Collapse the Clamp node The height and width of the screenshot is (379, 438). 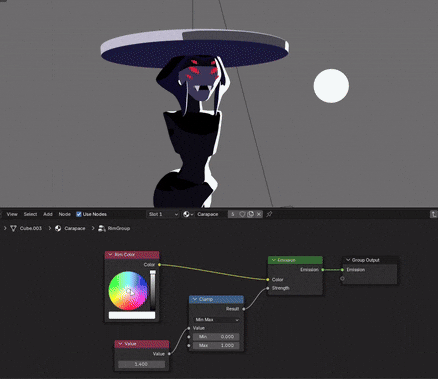coord(195,299)
